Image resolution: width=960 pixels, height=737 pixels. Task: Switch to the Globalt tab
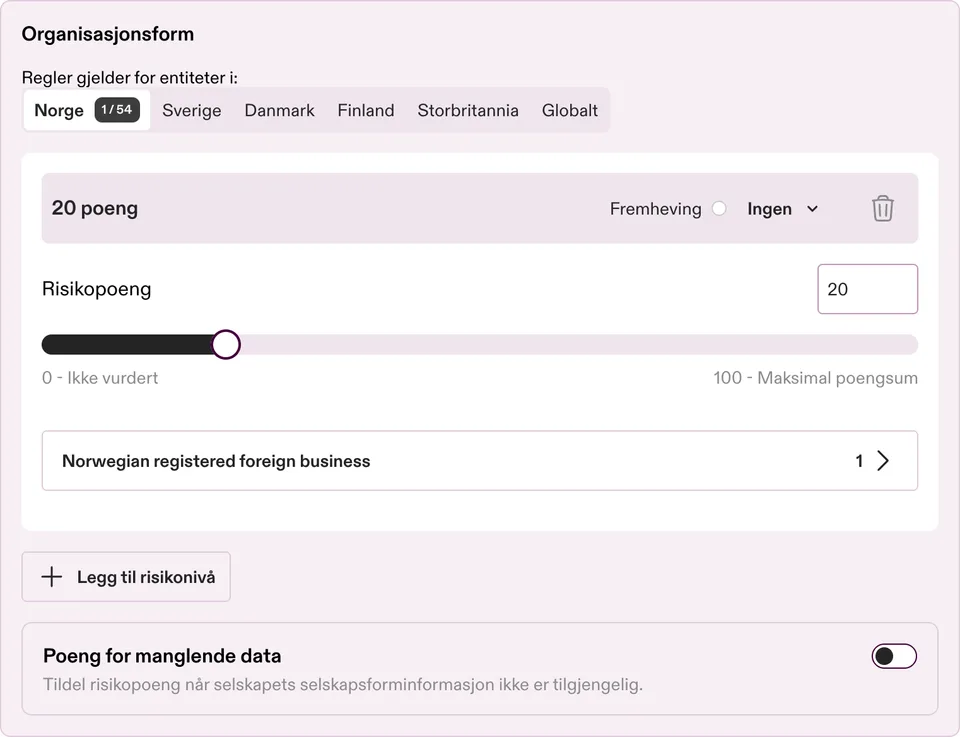click(x=569, y=110)
